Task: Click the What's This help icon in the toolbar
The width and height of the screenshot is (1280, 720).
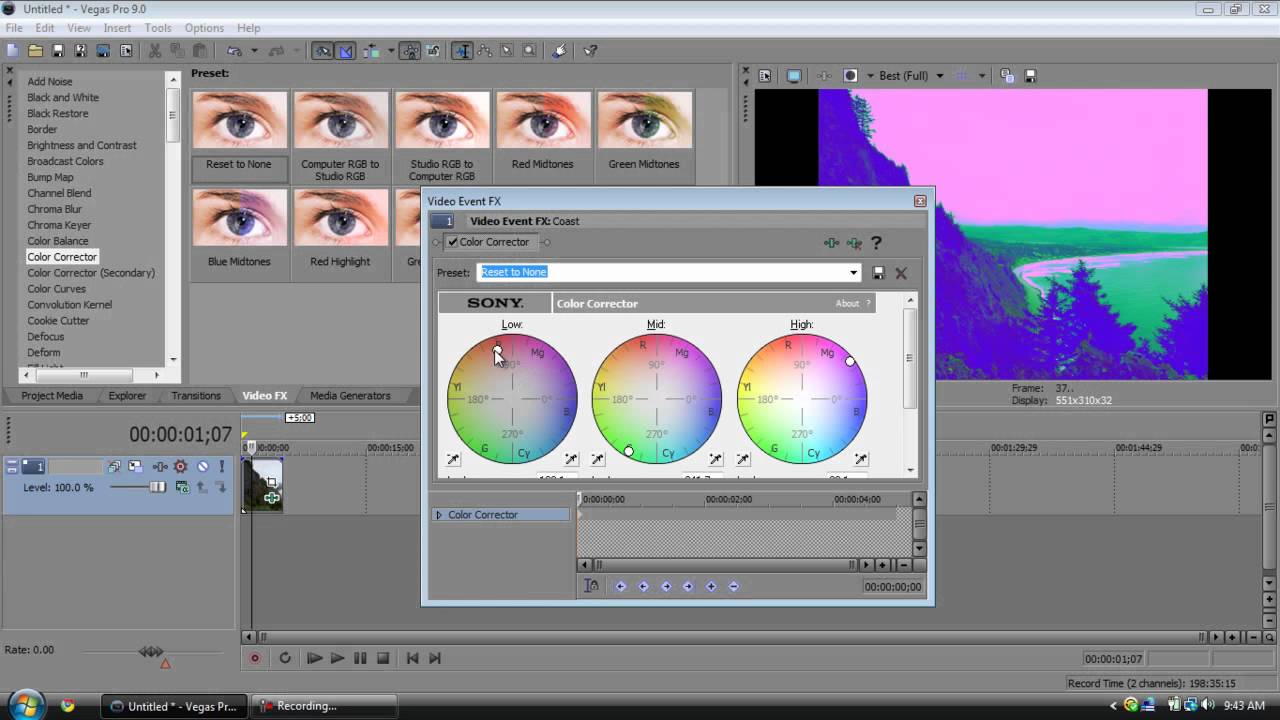Action: tap(590, 51)
